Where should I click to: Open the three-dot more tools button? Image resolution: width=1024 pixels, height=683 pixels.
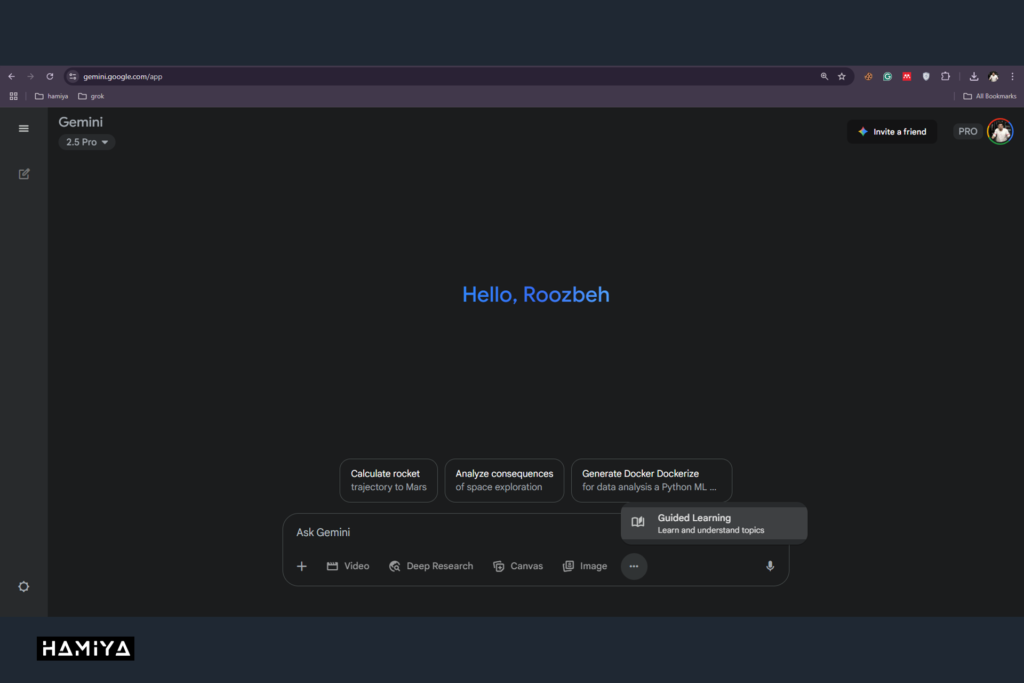point(634,566)
